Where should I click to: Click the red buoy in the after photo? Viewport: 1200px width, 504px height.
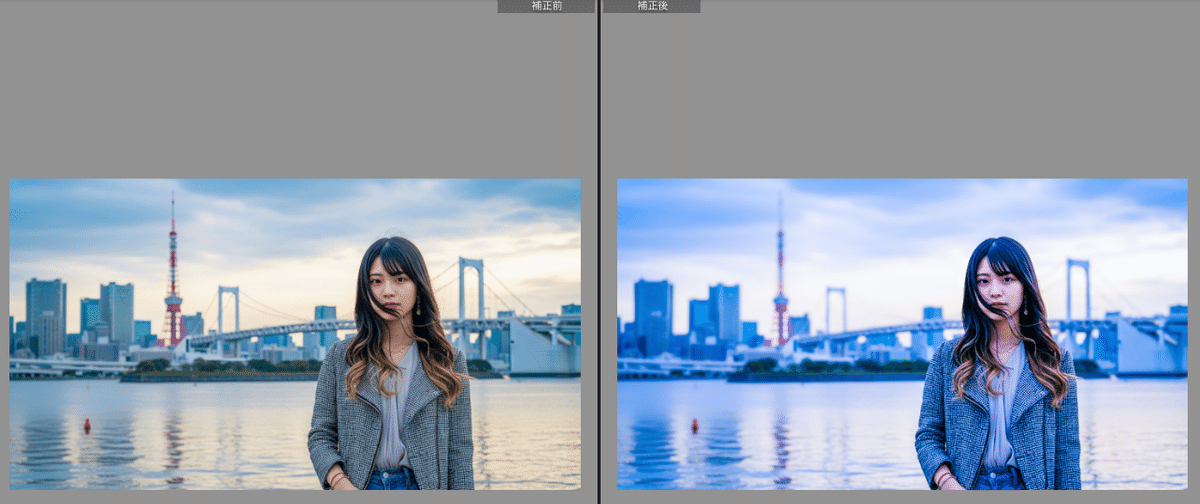(x=695, y=426)
